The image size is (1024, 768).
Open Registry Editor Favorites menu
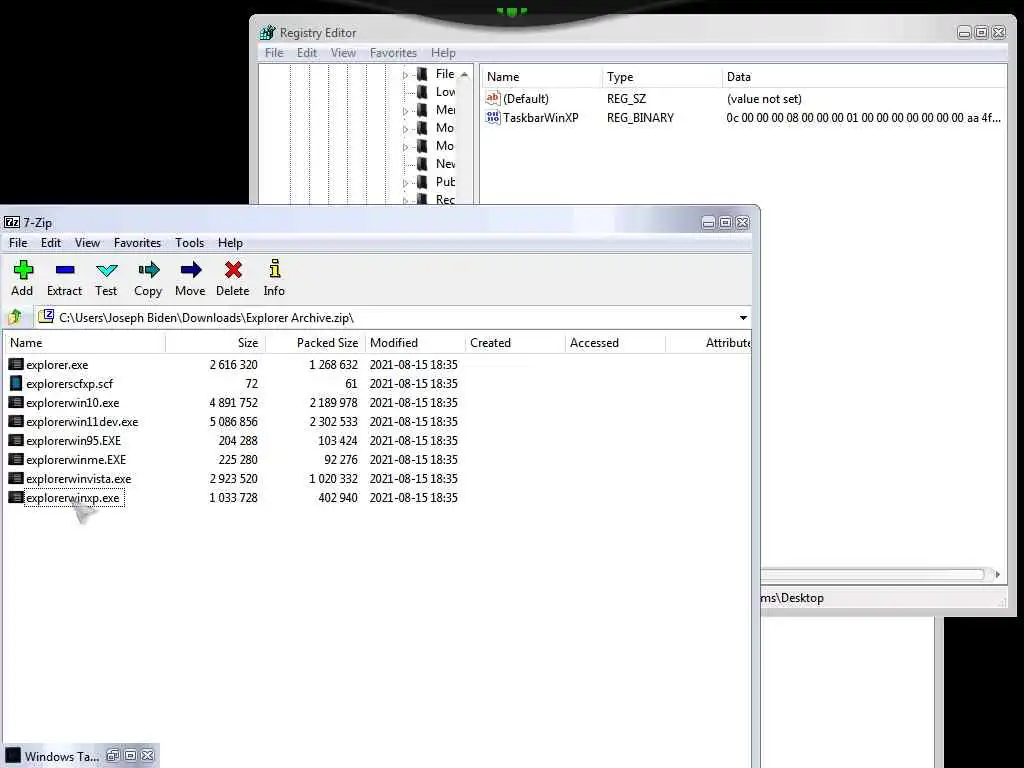393,53
